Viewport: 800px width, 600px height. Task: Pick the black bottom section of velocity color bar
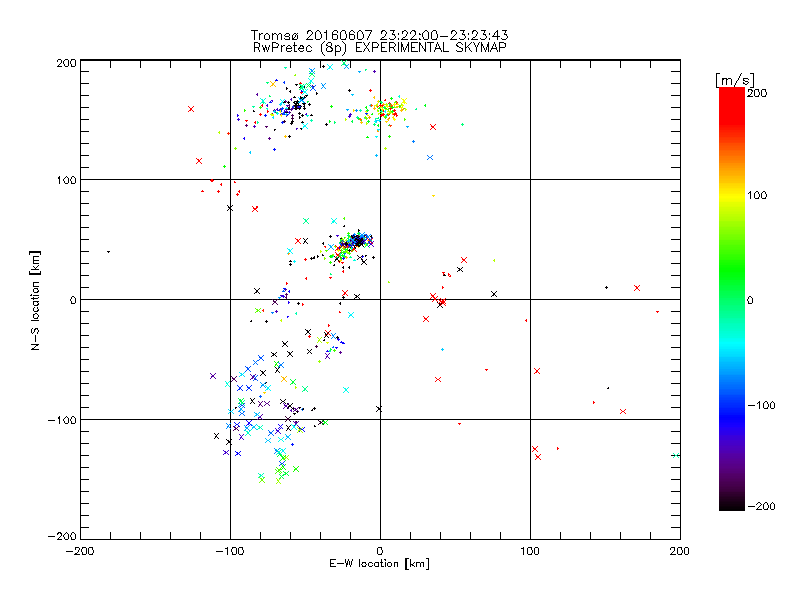[x=732, y=503]
